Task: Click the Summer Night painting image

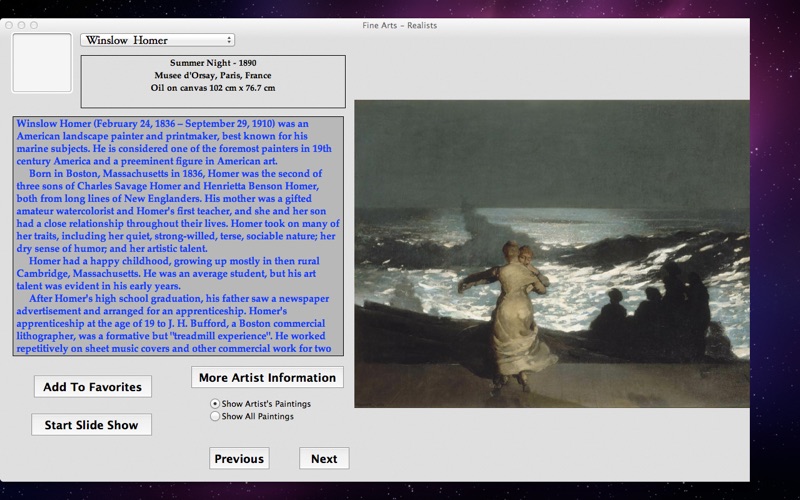Action: 552,254
